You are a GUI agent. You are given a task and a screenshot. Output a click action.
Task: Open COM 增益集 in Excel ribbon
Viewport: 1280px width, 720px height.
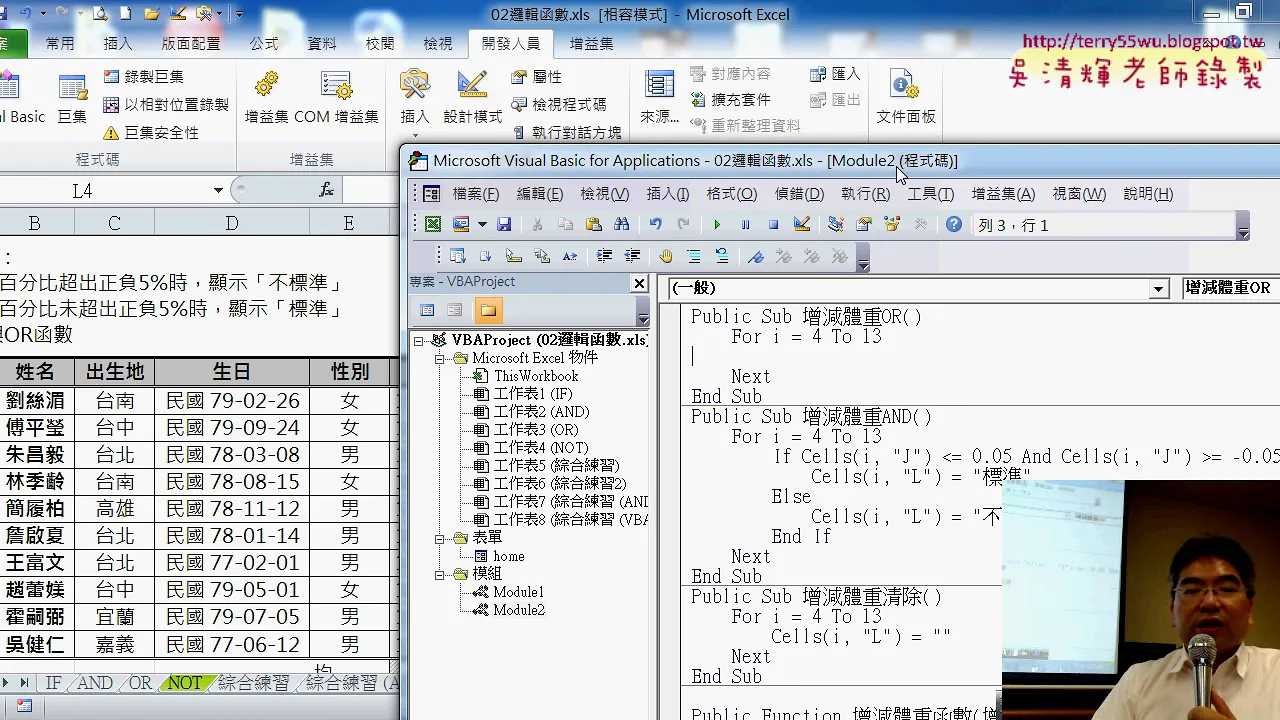pos(336,98)
